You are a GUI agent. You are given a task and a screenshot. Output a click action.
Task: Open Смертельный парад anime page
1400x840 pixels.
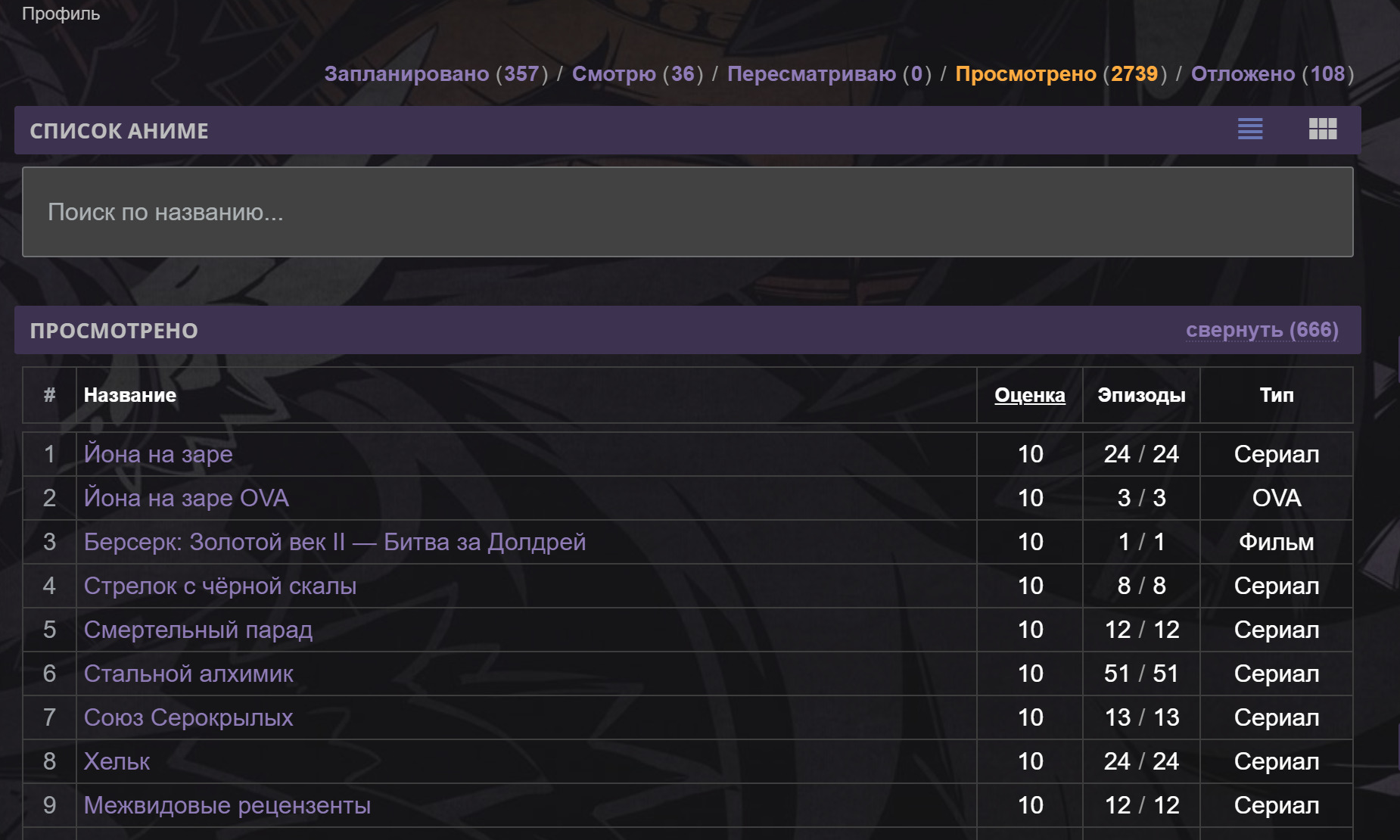coord(198,630)
